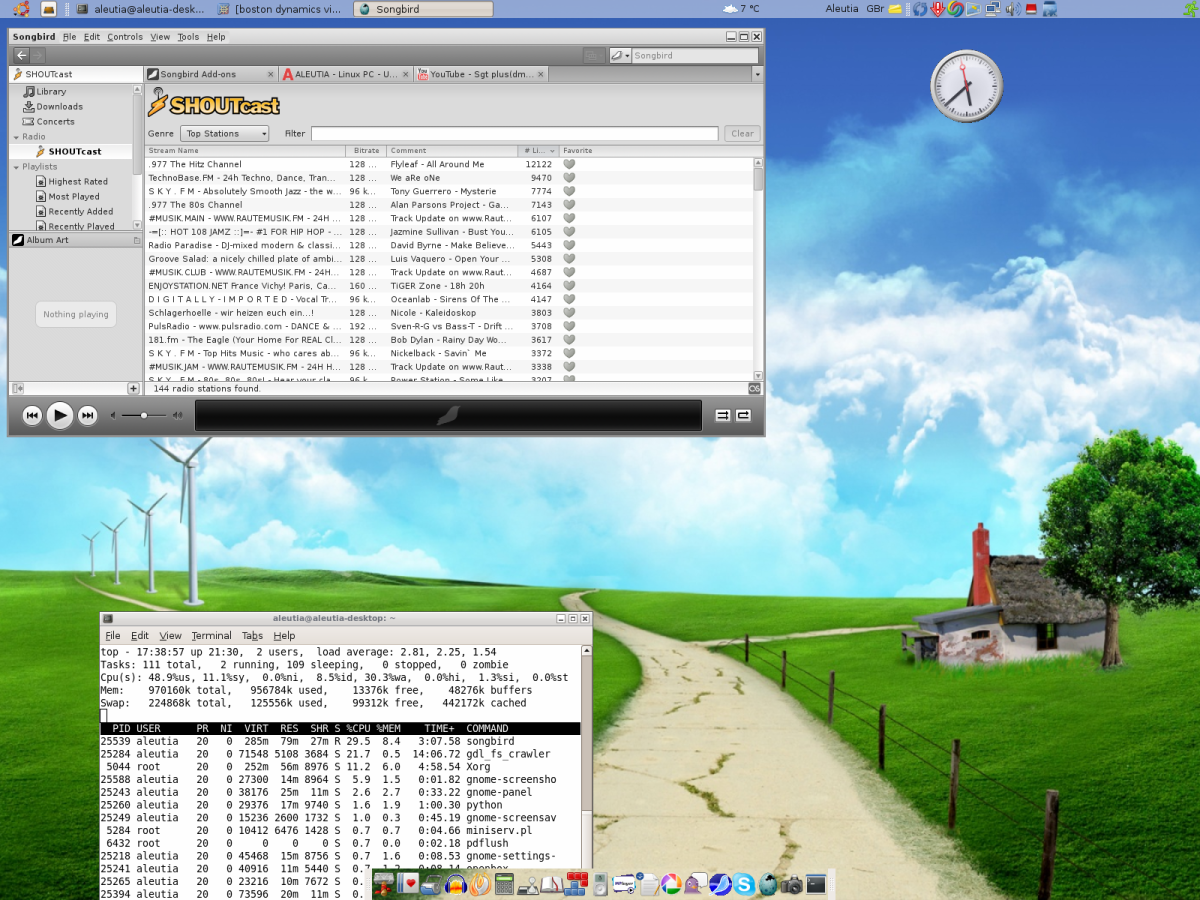The width and height of the screenshot is (1200, 900).
Task: Open the tab list dropdown arrow
Action: [x=757, y=74]
